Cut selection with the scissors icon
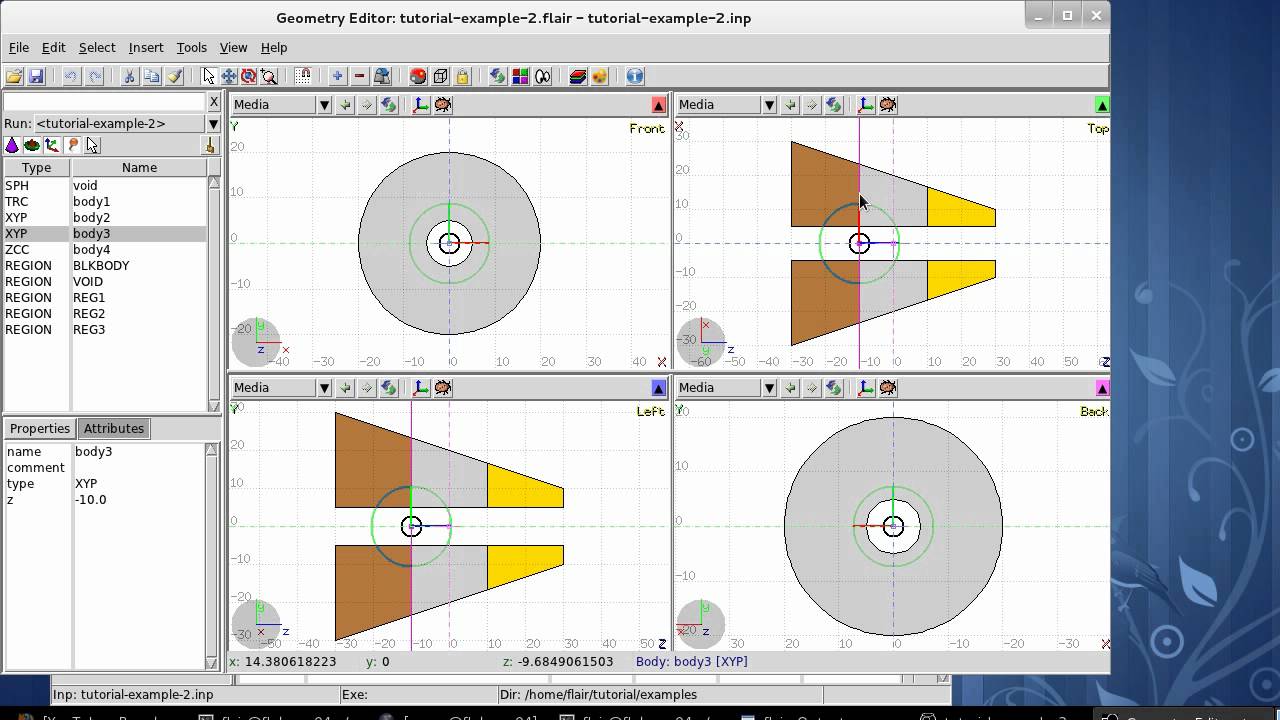Viewport: 1280px width, 720px height. point(129,76)
